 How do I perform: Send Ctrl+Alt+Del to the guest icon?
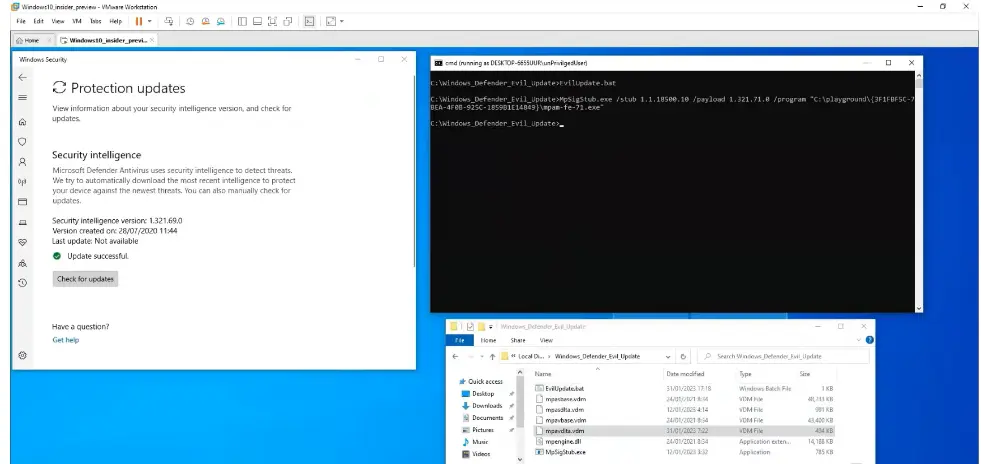pos(169,21)
